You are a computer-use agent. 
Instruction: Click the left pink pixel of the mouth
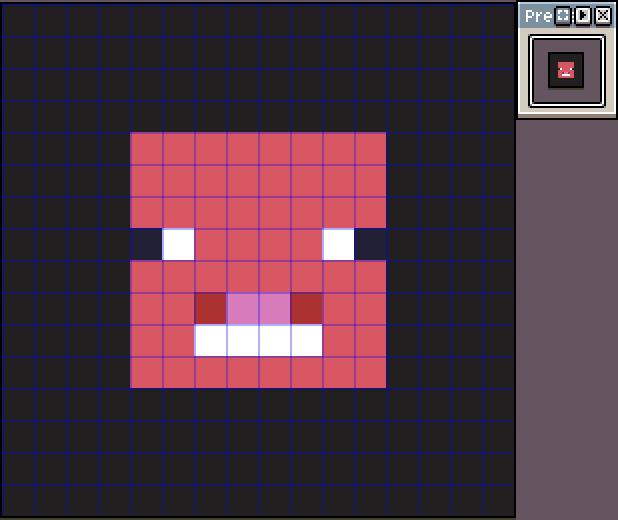pyautogui.click(x=242, y=309)
